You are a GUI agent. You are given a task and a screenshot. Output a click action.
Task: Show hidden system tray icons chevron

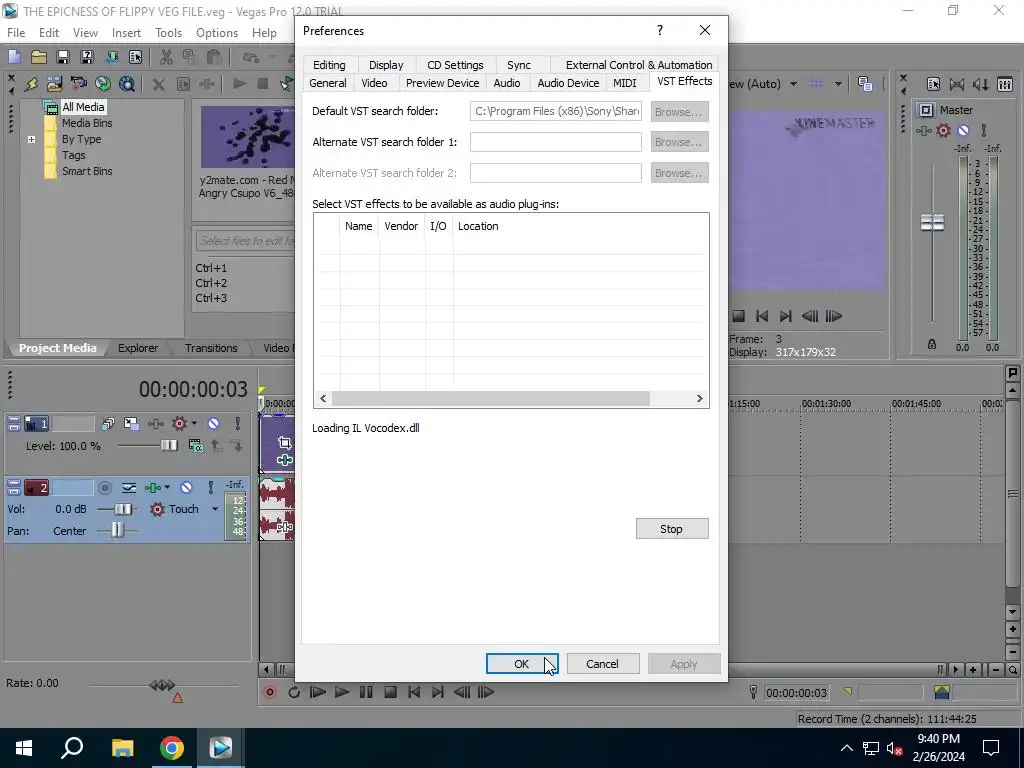coord(846,748)
